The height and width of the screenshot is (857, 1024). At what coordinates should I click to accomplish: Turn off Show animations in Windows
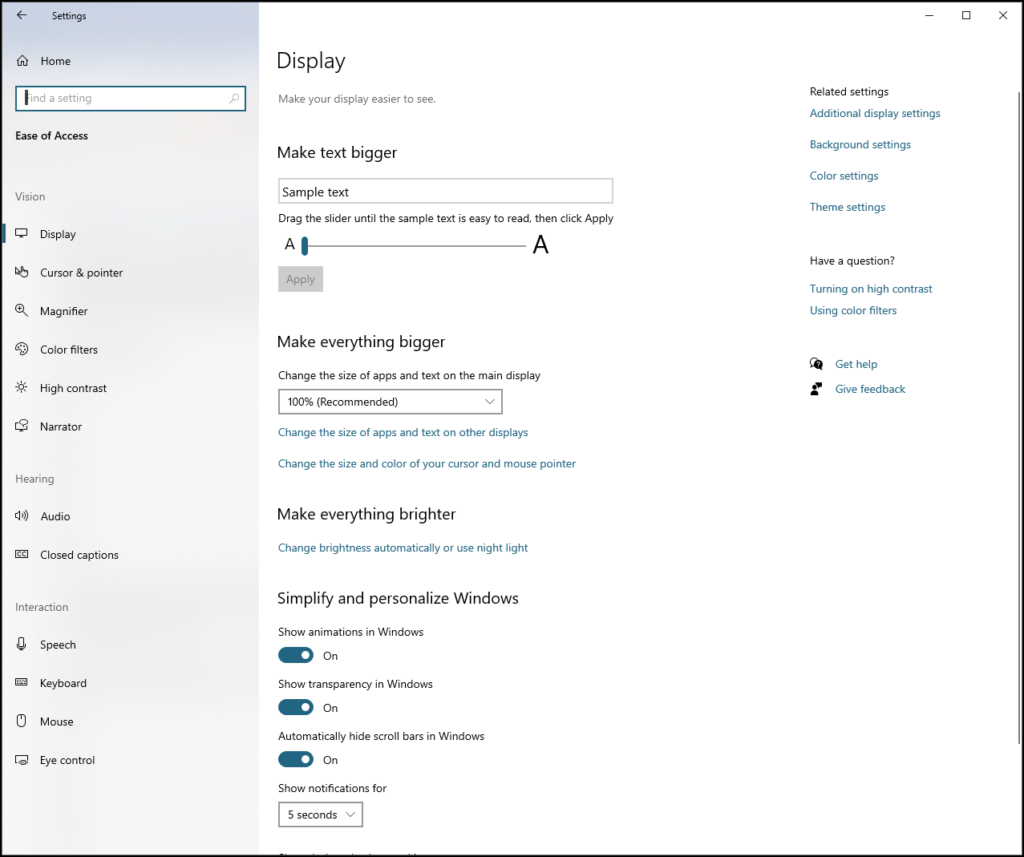[x=296, y=655]
